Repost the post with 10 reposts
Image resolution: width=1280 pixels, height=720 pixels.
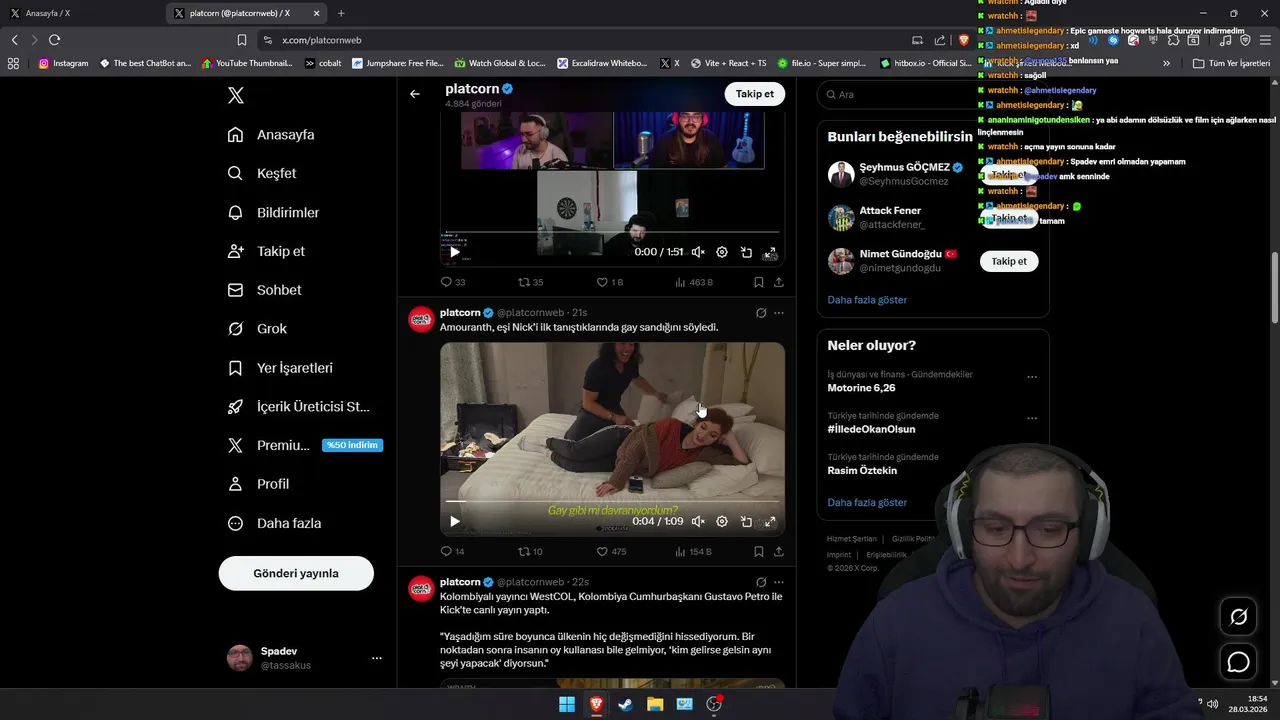click(530, 551)
